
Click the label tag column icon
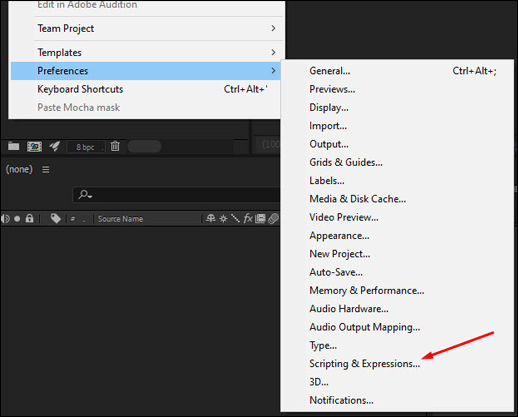56,219
